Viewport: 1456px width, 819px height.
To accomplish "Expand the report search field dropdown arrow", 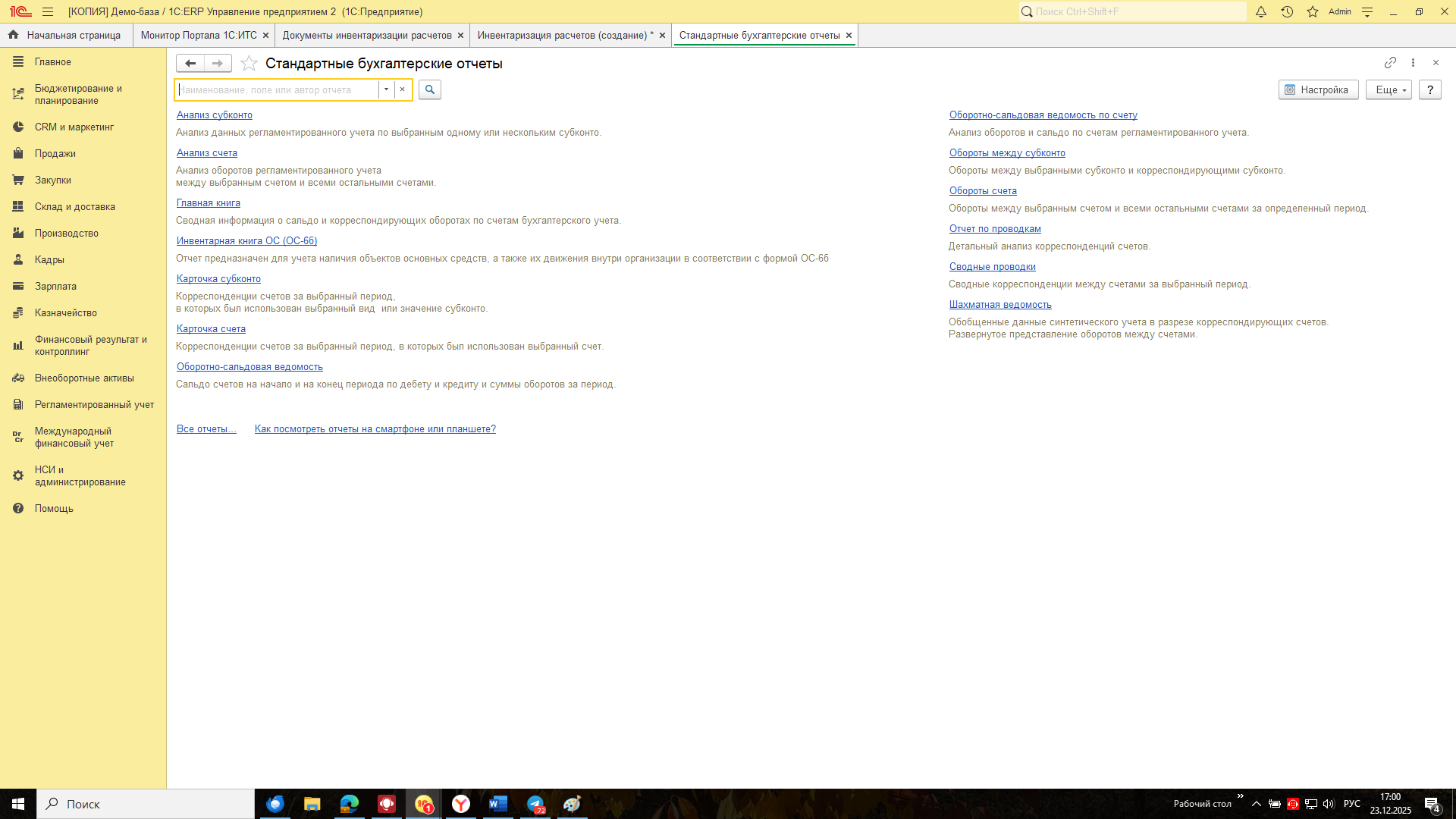I will pos(386,89).
